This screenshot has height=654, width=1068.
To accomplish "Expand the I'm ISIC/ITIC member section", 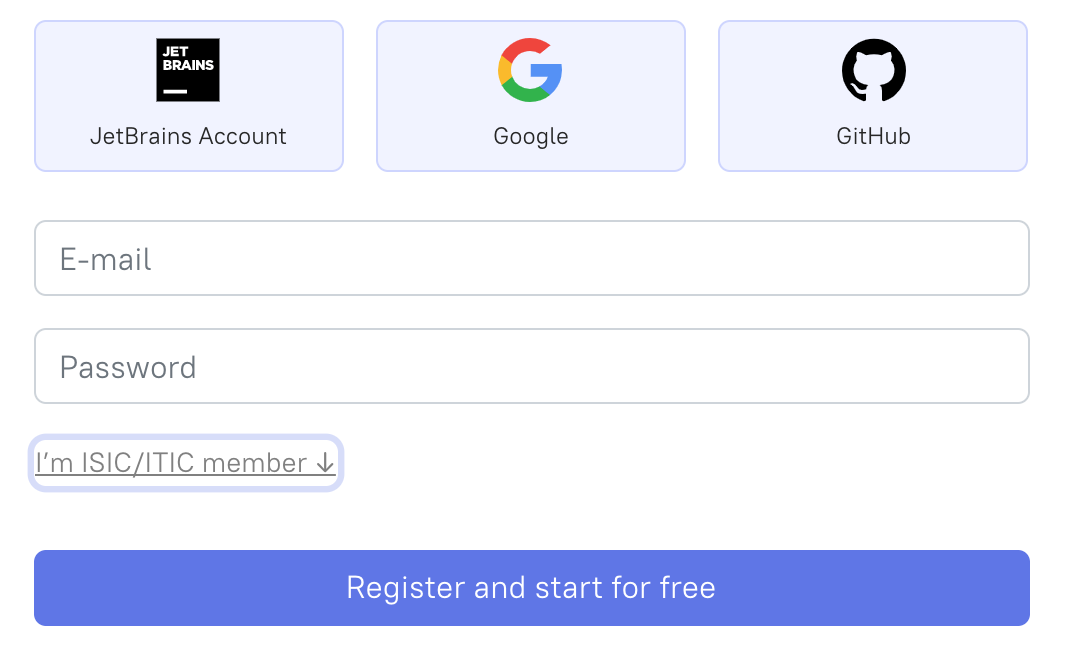I will (185, 463).
